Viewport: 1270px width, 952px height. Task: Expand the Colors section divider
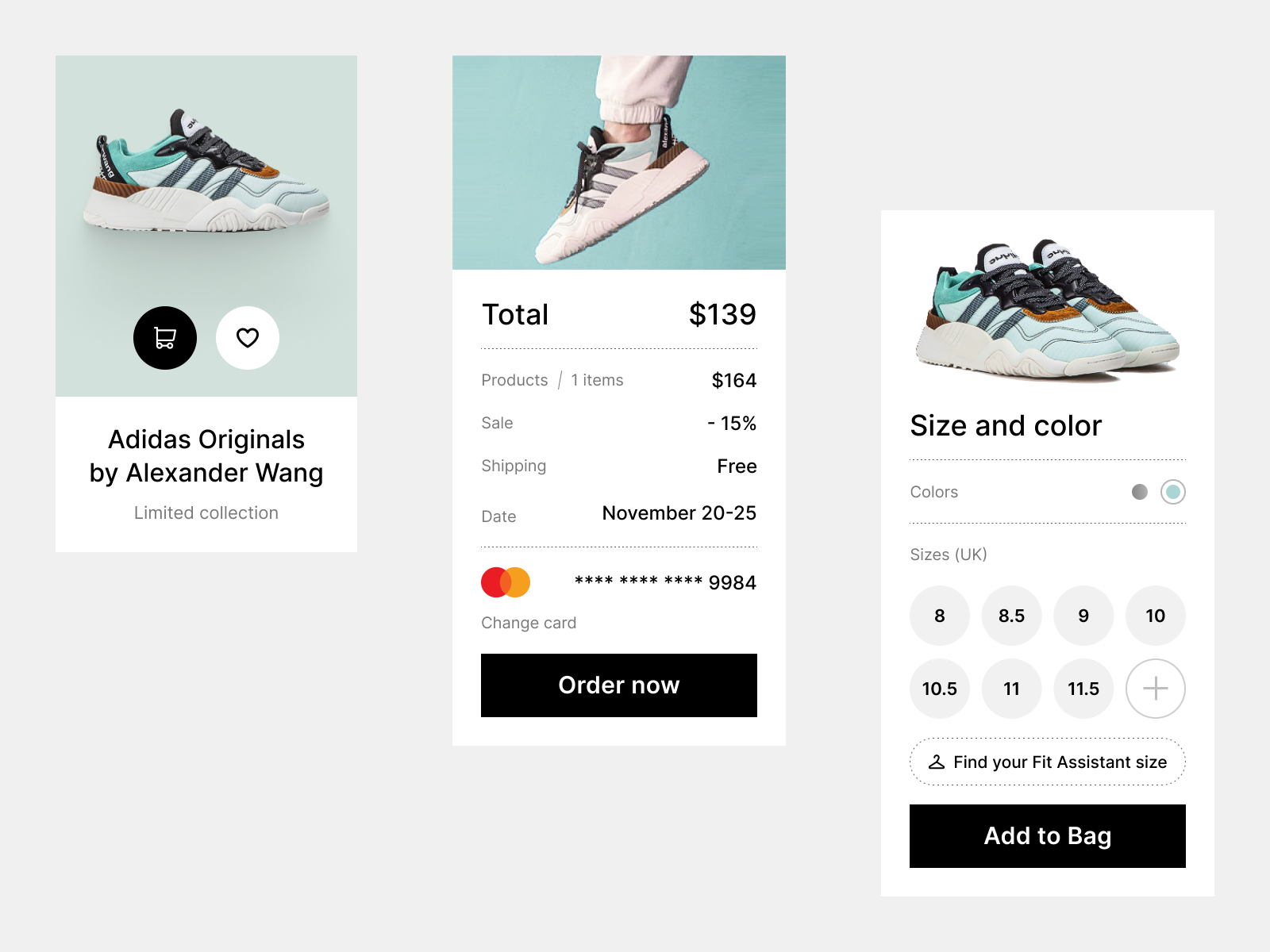pyautogui.click(x=1046, y=522)
